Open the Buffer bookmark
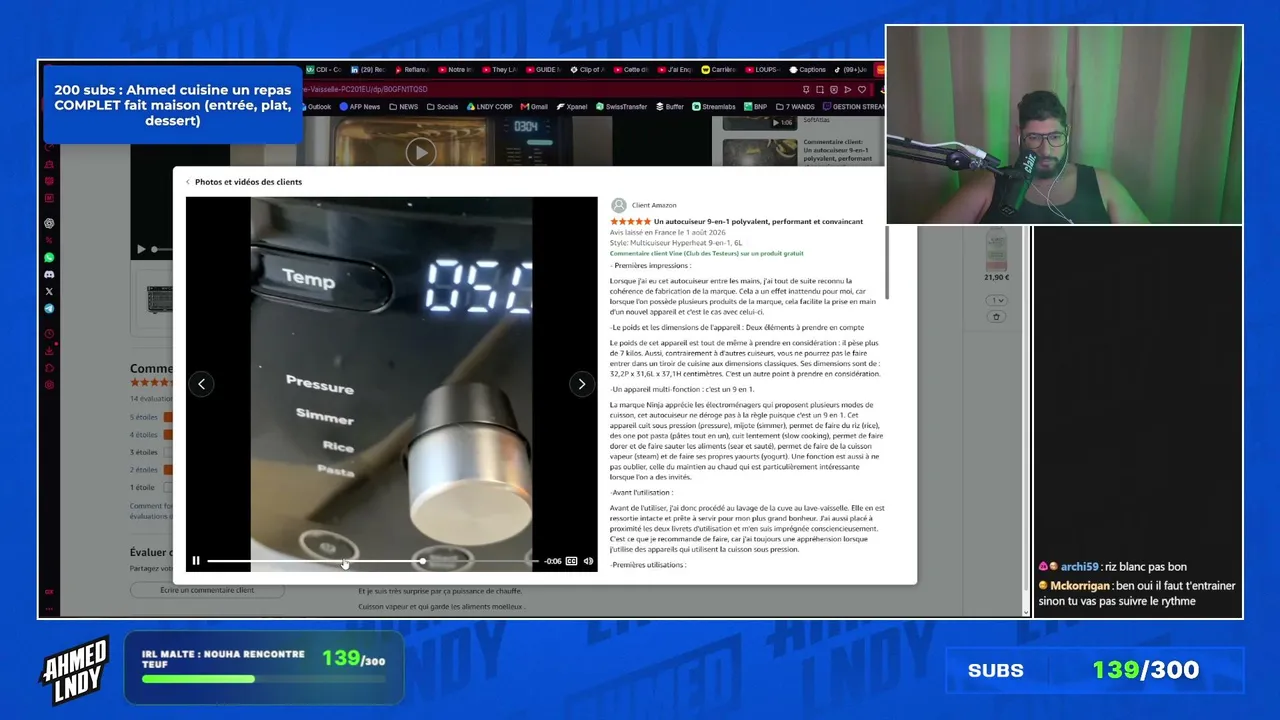The height and width of the screenshot is (720, 1280). (x=670, y=107)
